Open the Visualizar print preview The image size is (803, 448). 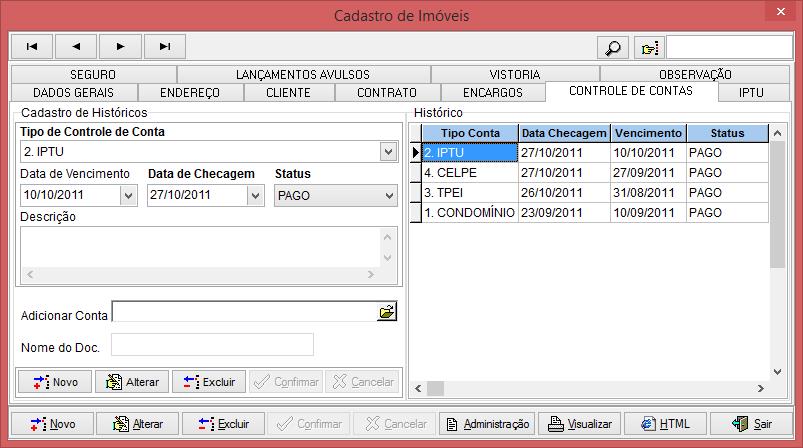pyautogui.click(x=580, y=424)
